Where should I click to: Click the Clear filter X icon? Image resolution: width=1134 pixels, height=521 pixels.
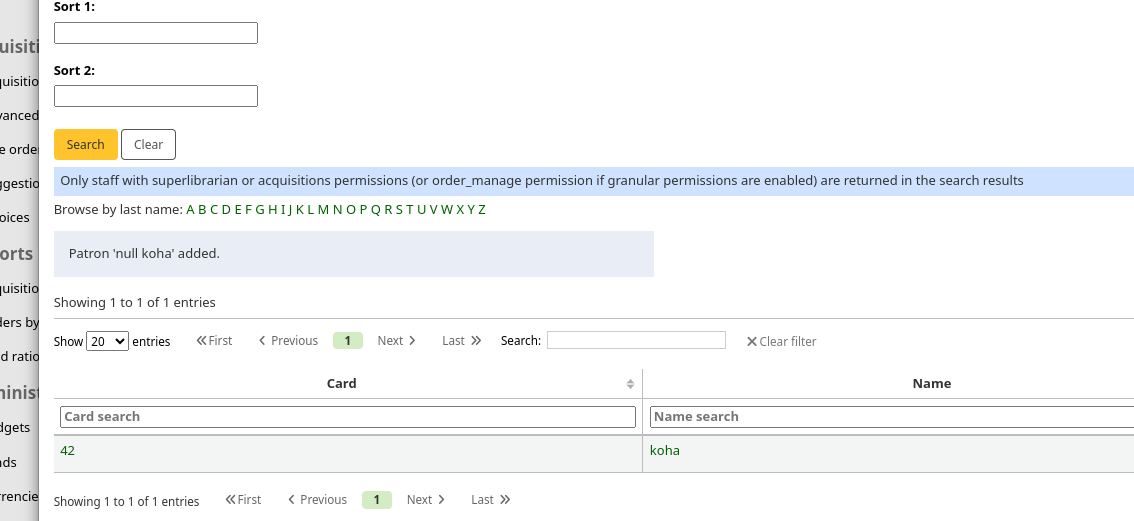click(752, 342)
